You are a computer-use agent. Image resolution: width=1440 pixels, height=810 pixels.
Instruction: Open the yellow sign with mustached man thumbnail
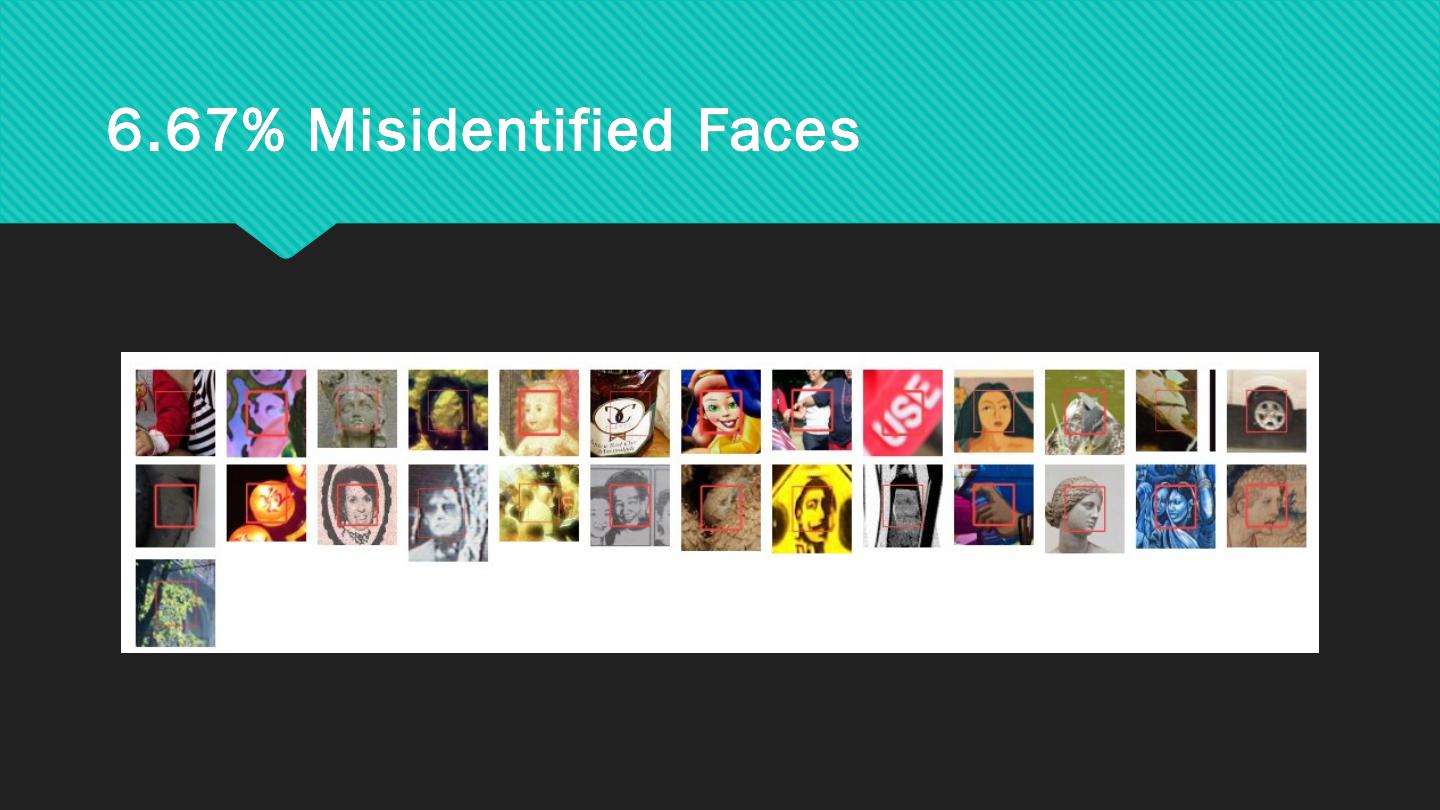click(811, 507)
